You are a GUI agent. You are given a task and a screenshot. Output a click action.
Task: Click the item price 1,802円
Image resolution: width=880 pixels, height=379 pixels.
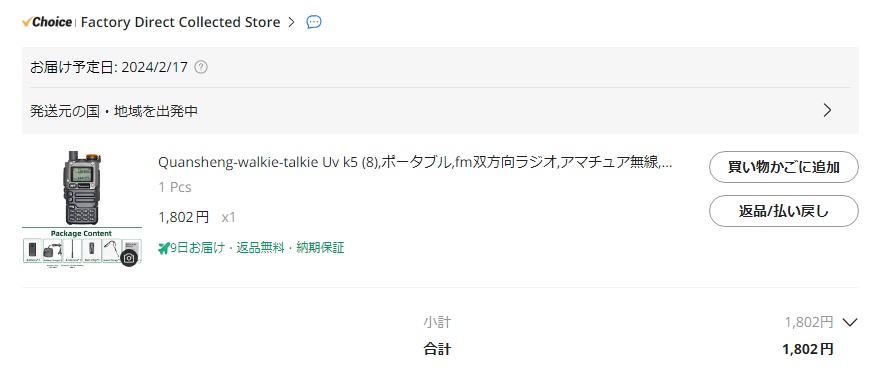(x=184, y=217)
